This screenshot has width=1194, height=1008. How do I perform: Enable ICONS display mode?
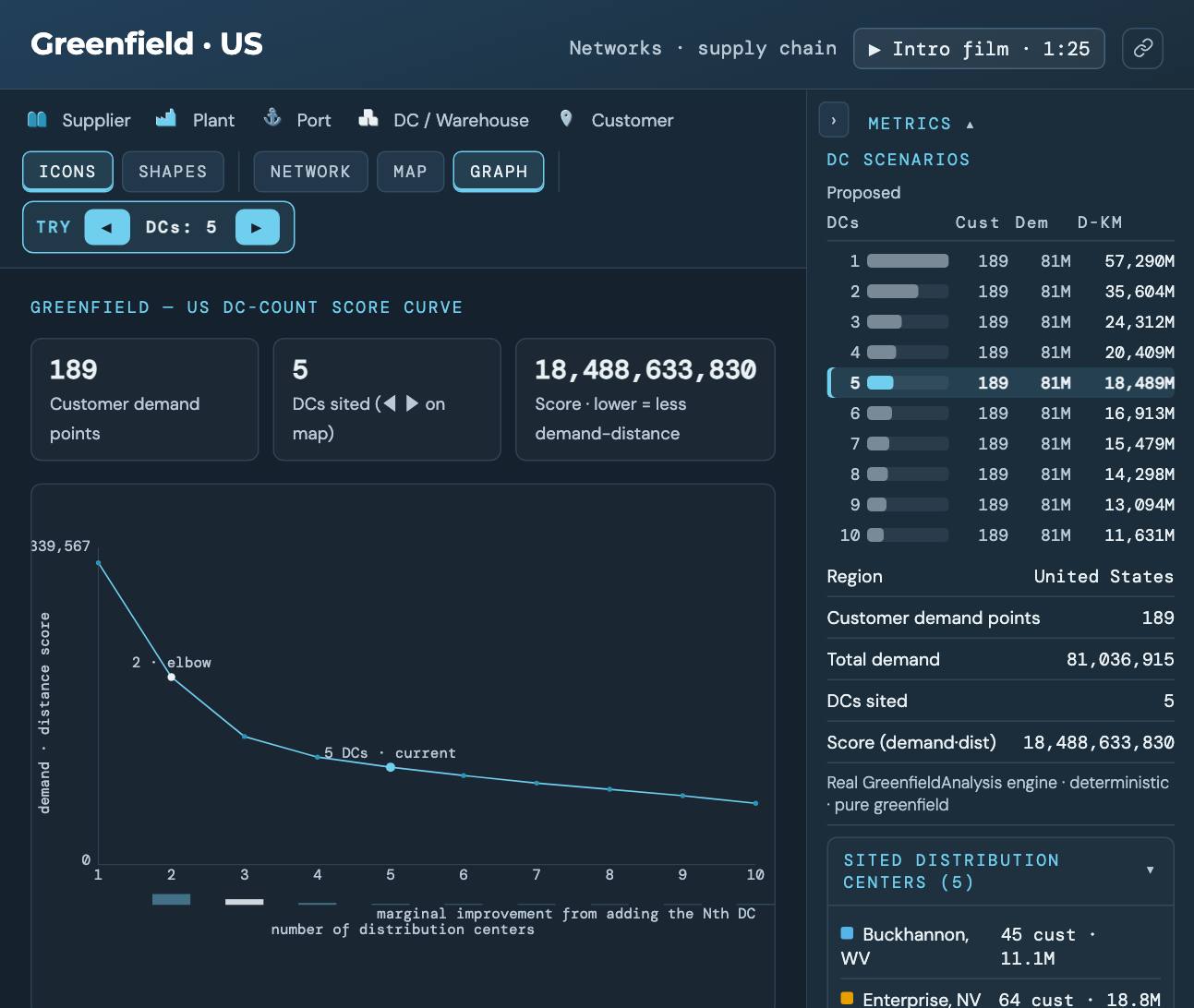click(67, 172)
